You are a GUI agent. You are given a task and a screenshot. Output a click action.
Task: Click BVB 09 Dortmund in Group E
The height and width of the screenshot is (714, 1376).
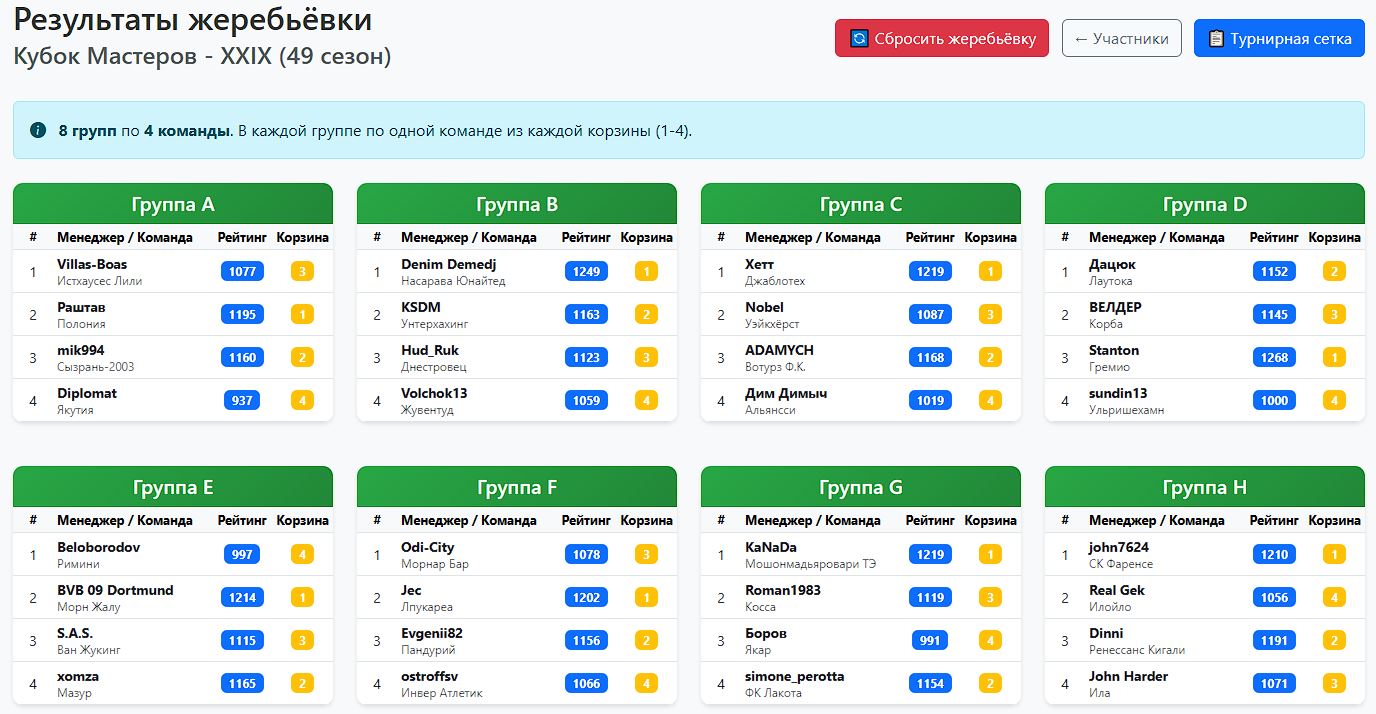tap(115, 590)
